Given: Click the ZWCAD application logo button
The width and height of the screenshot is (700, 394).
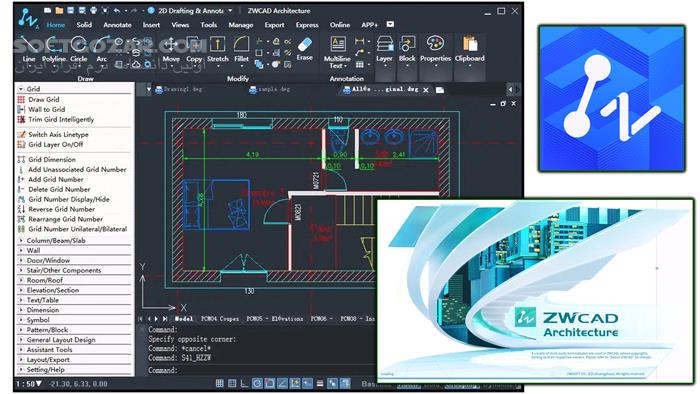Looking at the screenshot, I should 28,19.
